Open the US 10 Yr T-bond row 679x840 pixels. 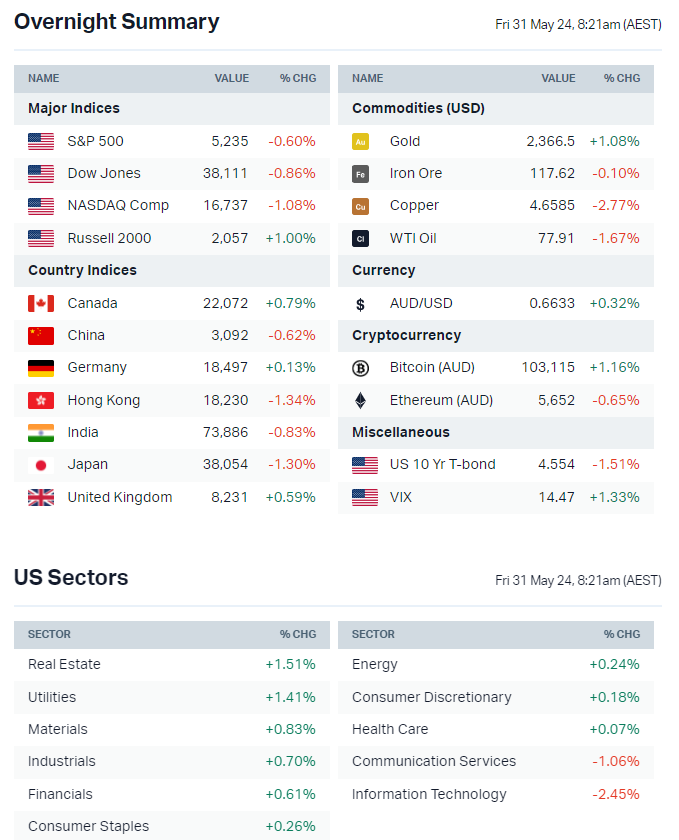(442, 464)
